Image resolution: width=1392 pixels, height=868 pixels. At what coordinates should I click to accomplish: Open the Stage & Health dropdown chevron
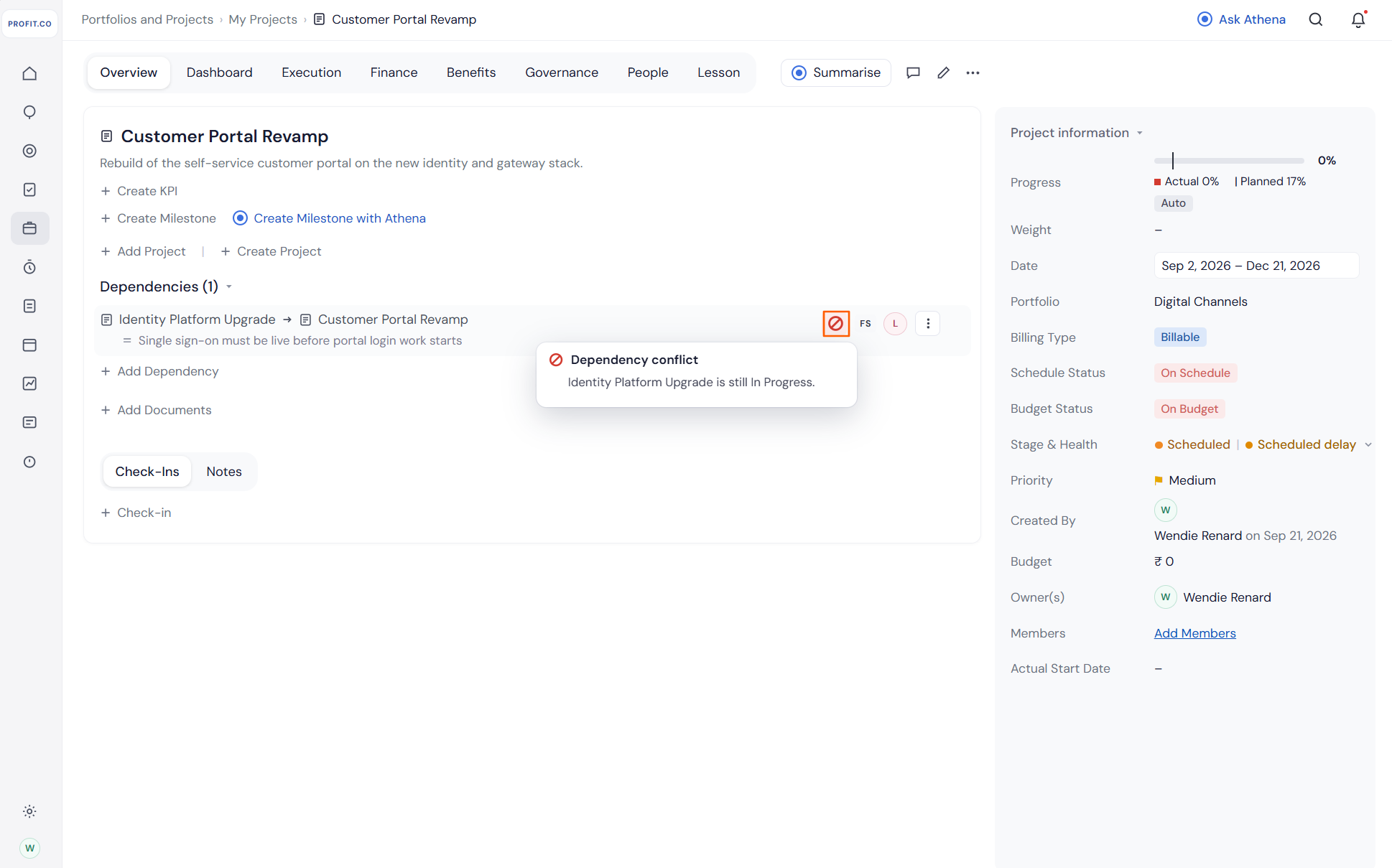(1368, 444)
